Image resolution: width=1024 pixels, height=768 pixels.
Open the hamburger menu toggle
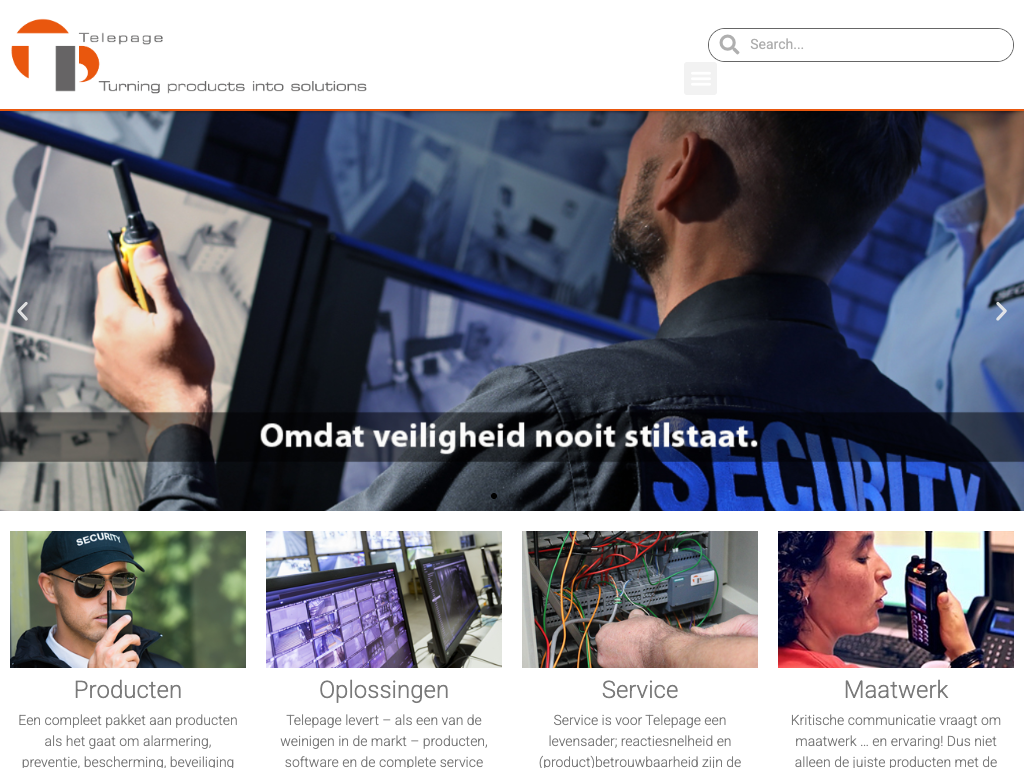(700, 78)
